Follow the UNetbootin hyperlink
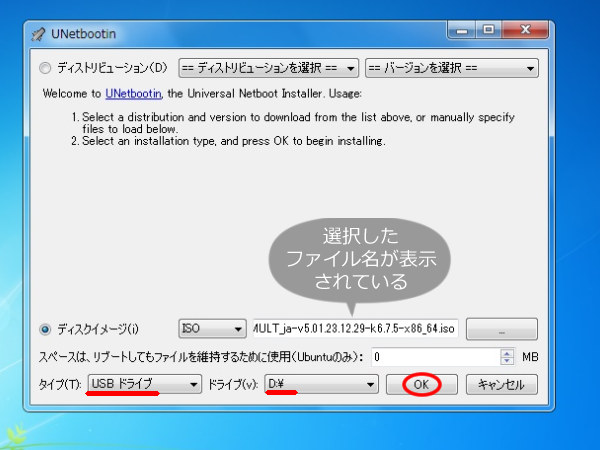This screenshot has height=450, width=600. (x=133, y=93)
